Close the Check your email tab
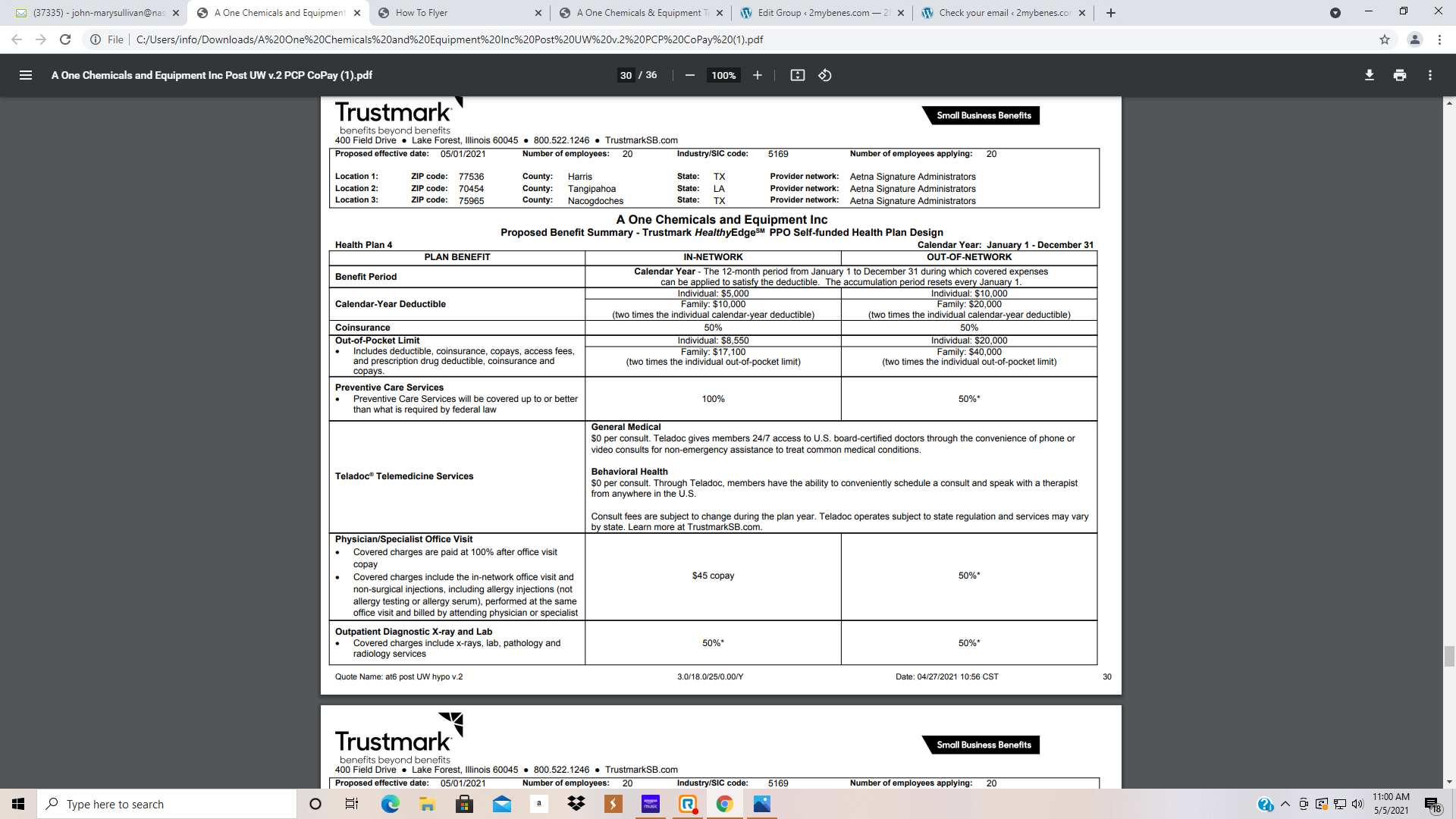The width and height of the screenshot is (1456, 819). pos(1081,13)
